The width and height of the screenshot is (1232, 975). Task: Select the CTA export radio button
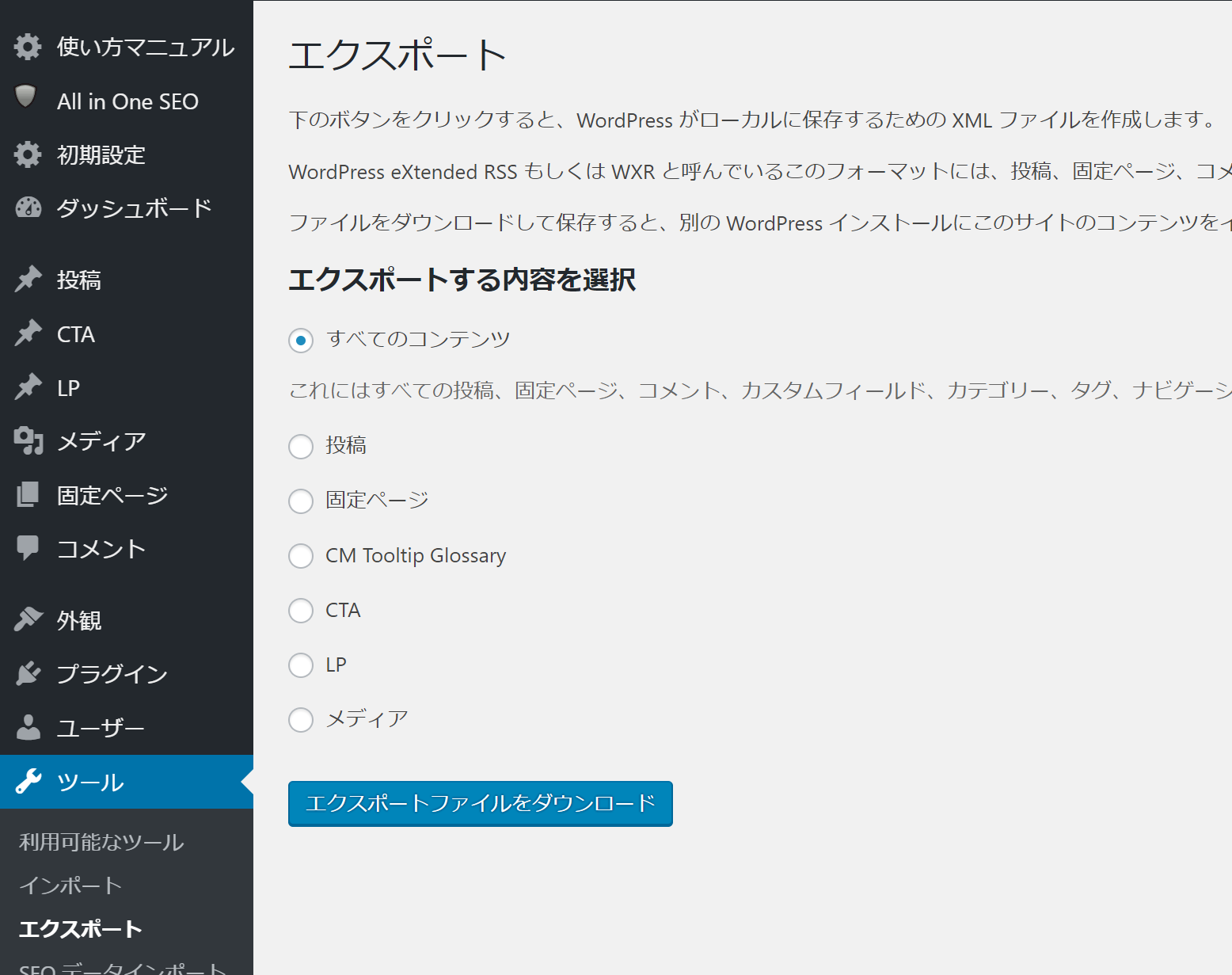click(301, 611)
